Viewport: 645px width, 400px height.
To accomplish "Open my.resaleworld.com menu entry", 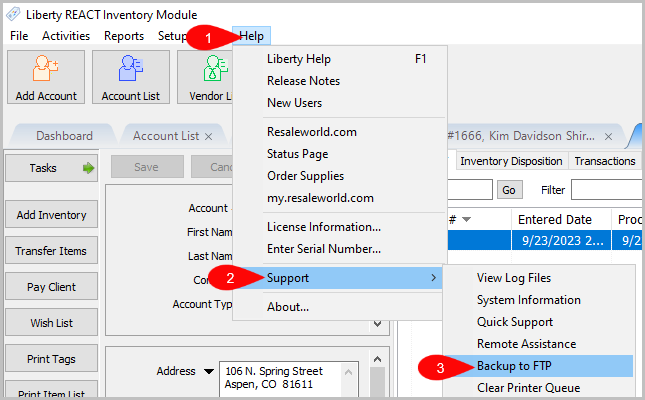I will (x=340, y=198).
